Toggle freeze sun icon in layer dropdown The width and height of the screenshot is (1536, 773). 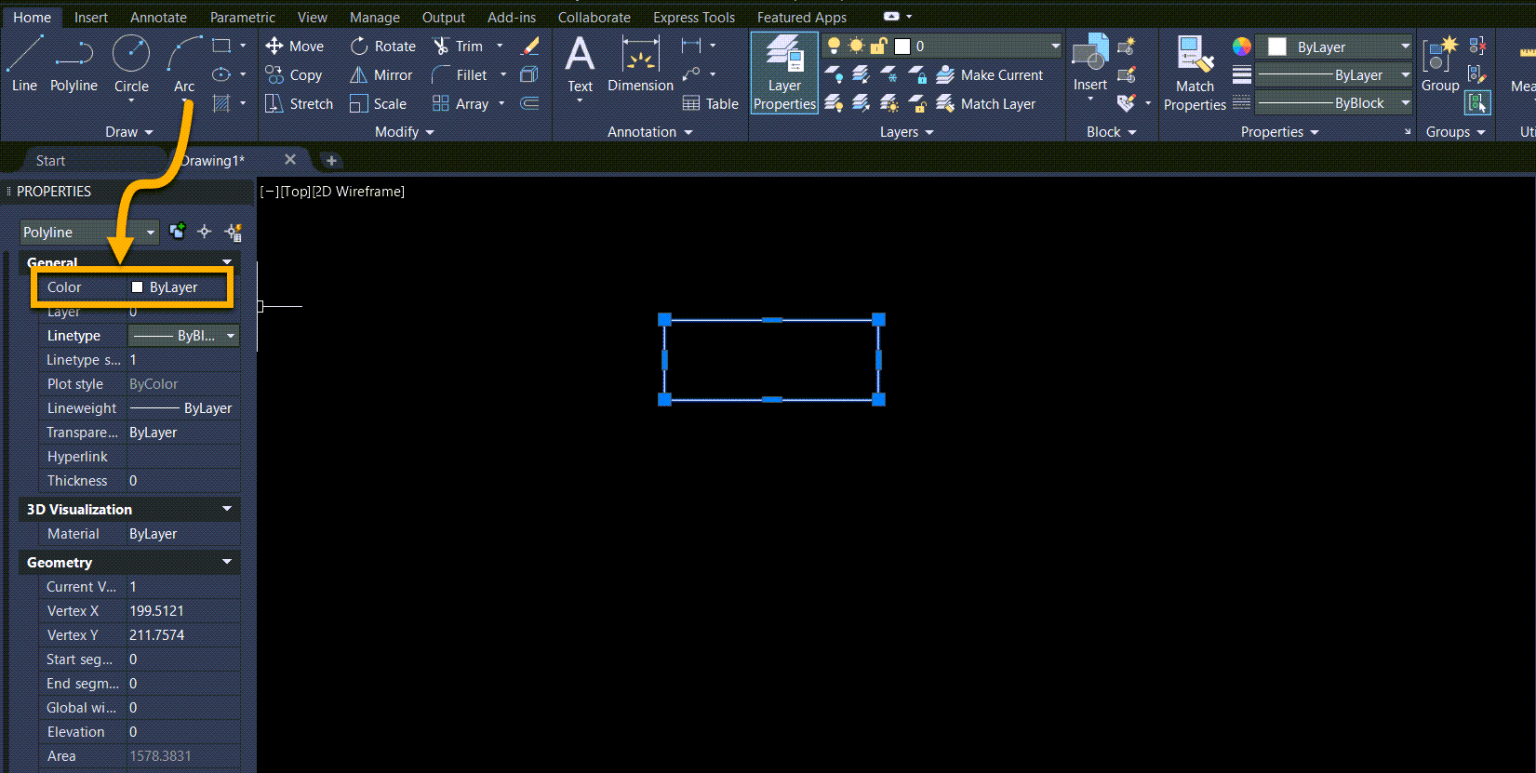(856, 46)
